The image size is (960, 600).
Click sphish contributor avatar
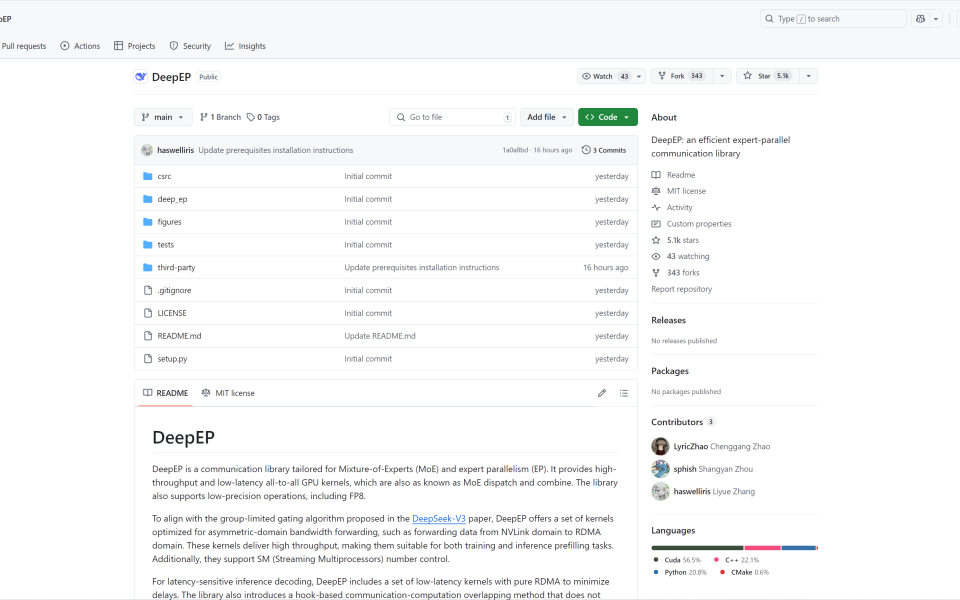pos(660,469)
